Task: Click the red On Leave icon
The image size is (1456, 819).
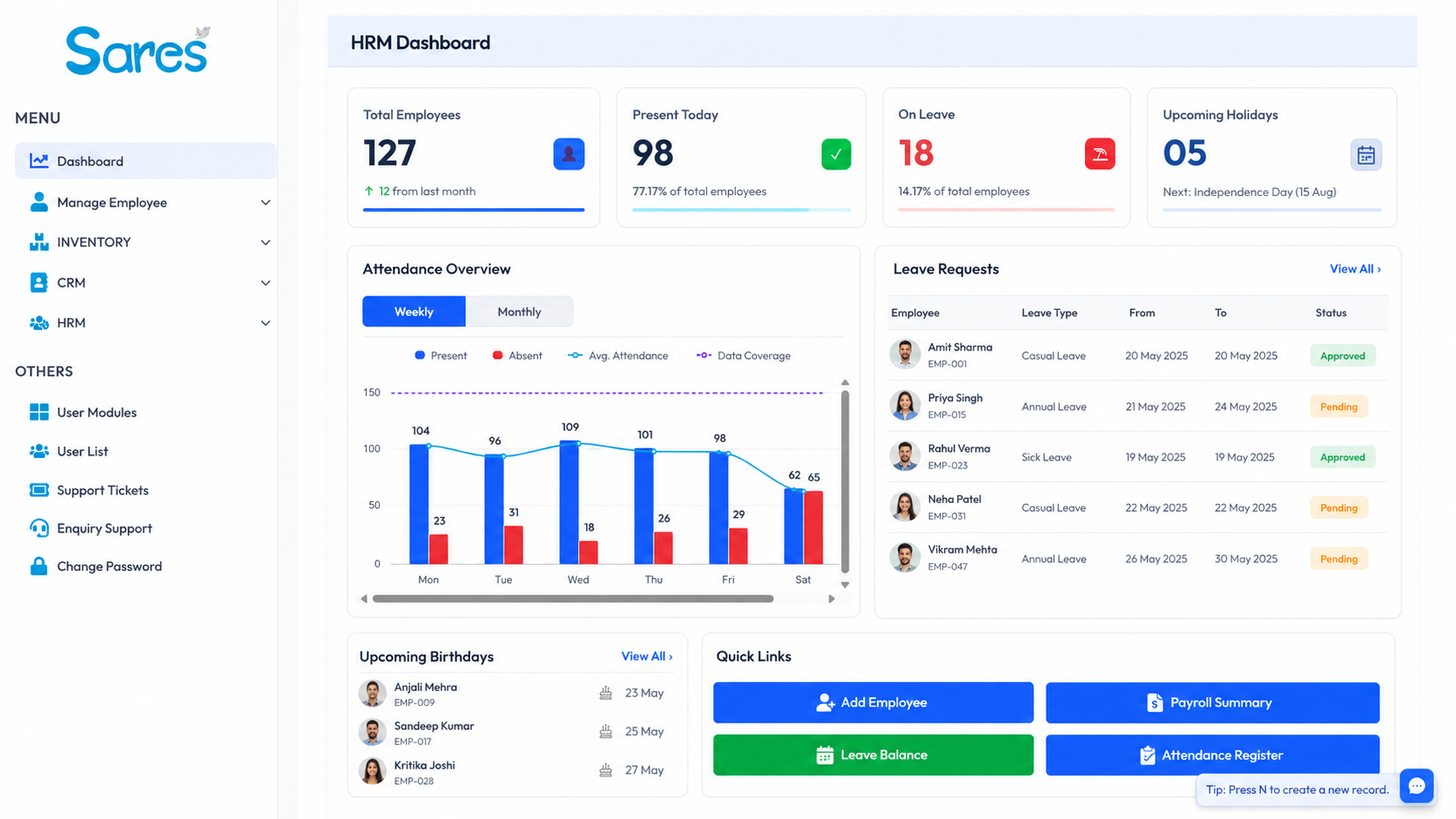Action: pyautogui.click(x=1100, y=154)
